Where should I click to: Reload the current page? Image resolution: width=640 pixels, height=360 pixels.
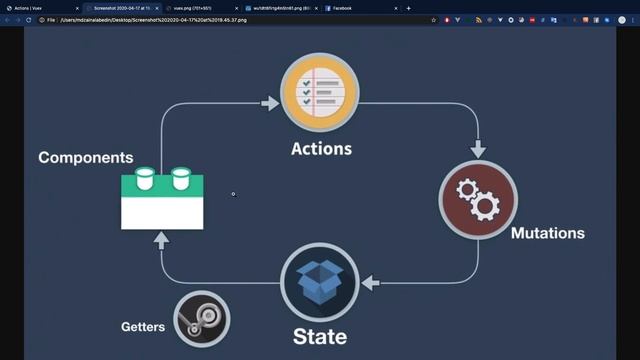click(29, 20)
